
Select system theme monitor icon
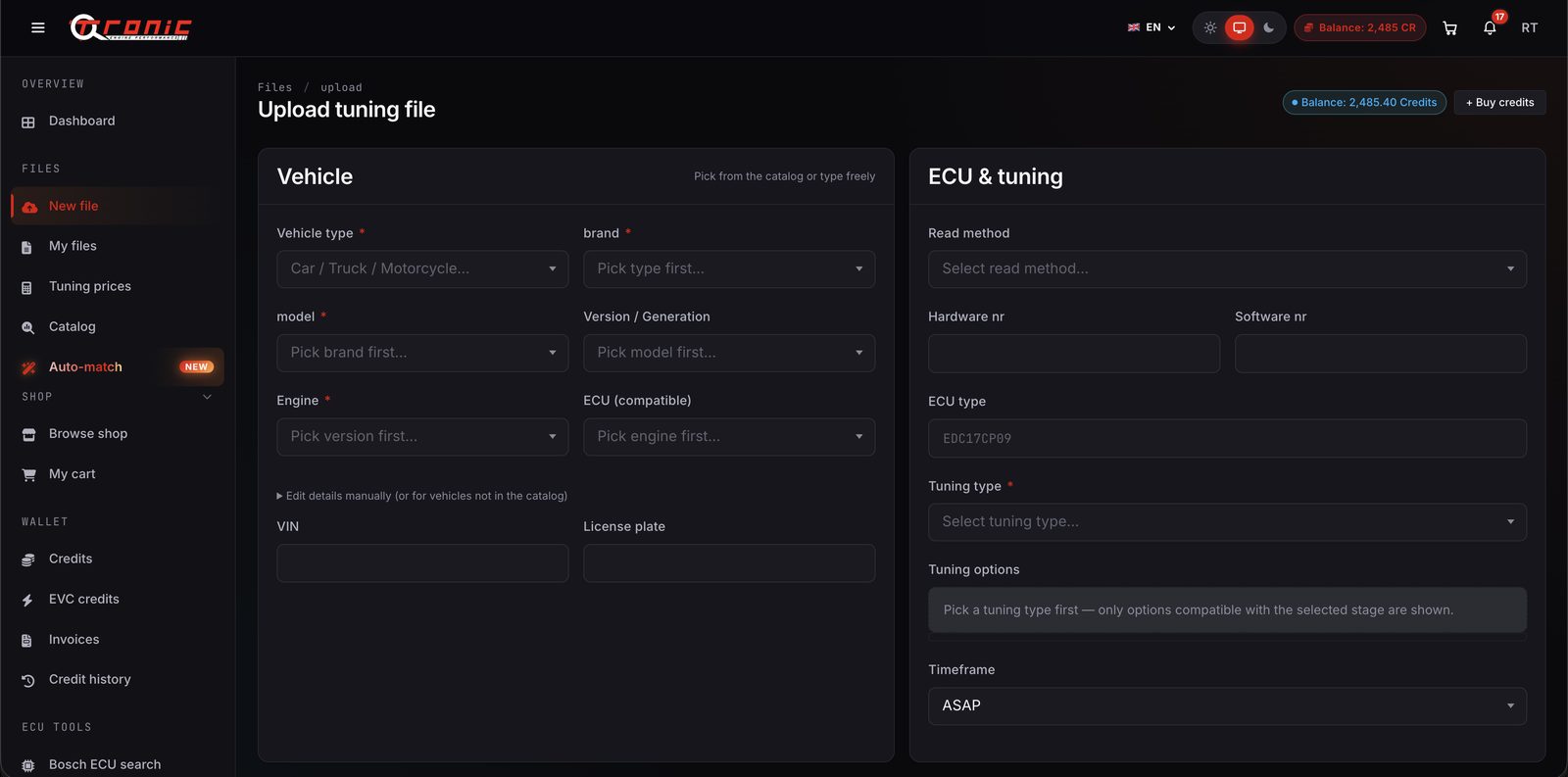(x=1240, y=27)
